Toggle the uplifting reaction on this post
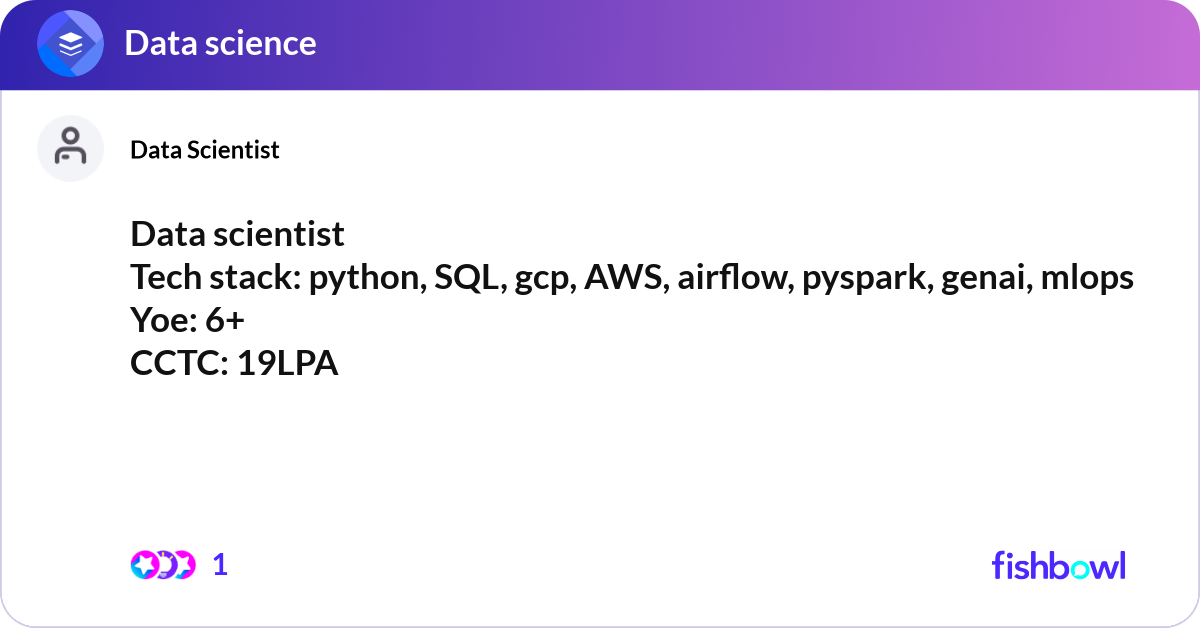This screenshot has width=1200, height=628. (185, 564)
